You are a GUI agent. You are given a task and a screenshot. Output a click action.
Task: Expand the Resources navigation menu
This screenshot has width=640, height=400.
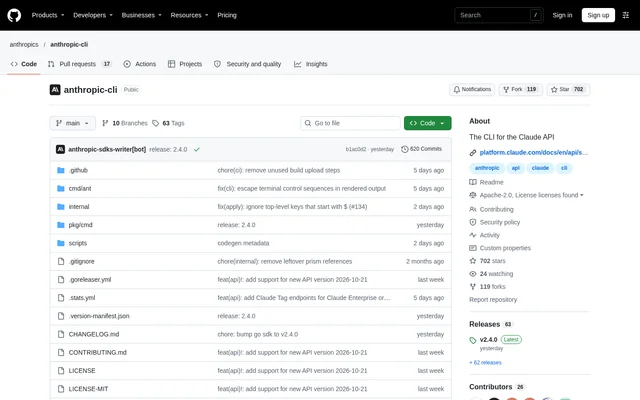189,15
